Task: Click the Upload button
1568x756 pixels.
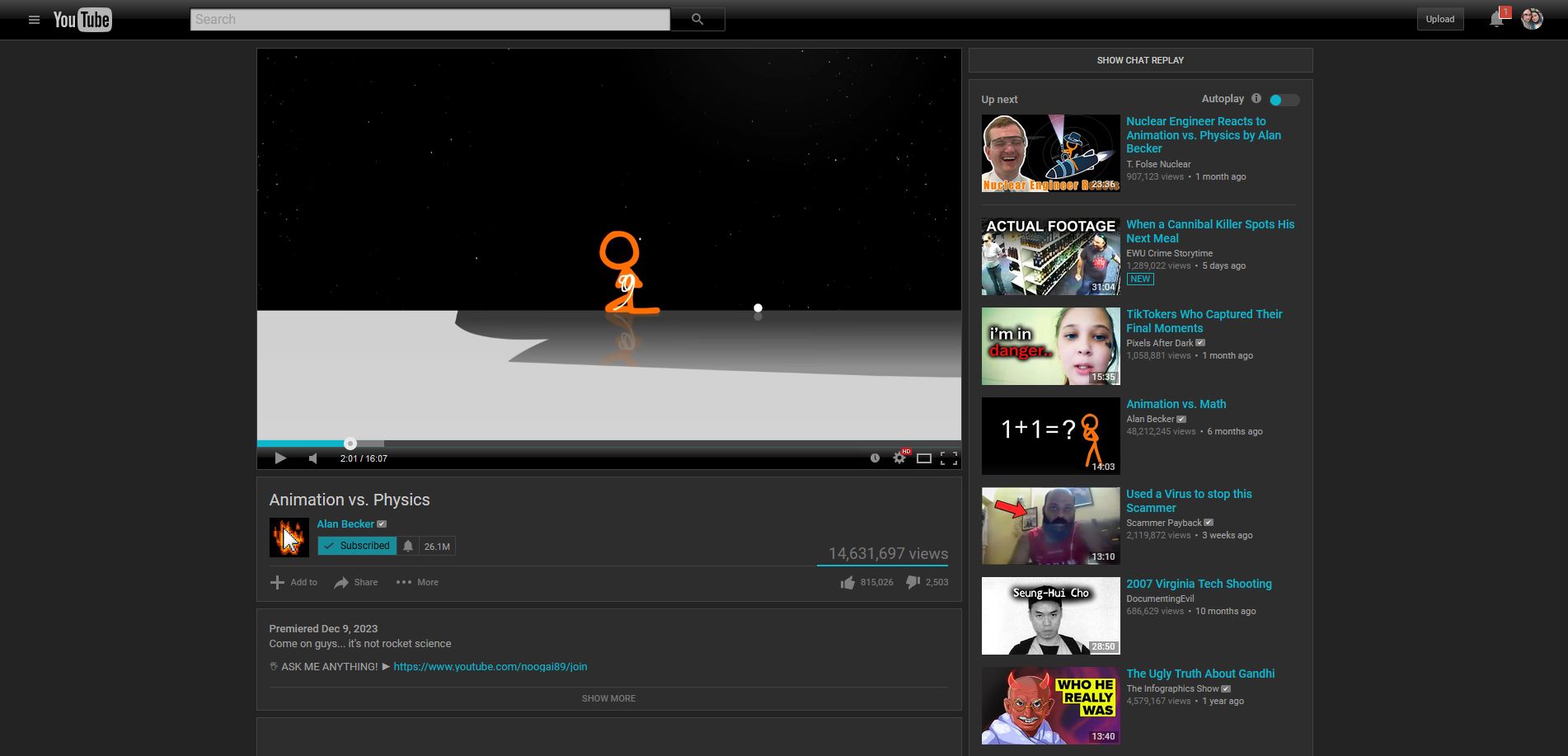Action: [x=1440, y=19]
